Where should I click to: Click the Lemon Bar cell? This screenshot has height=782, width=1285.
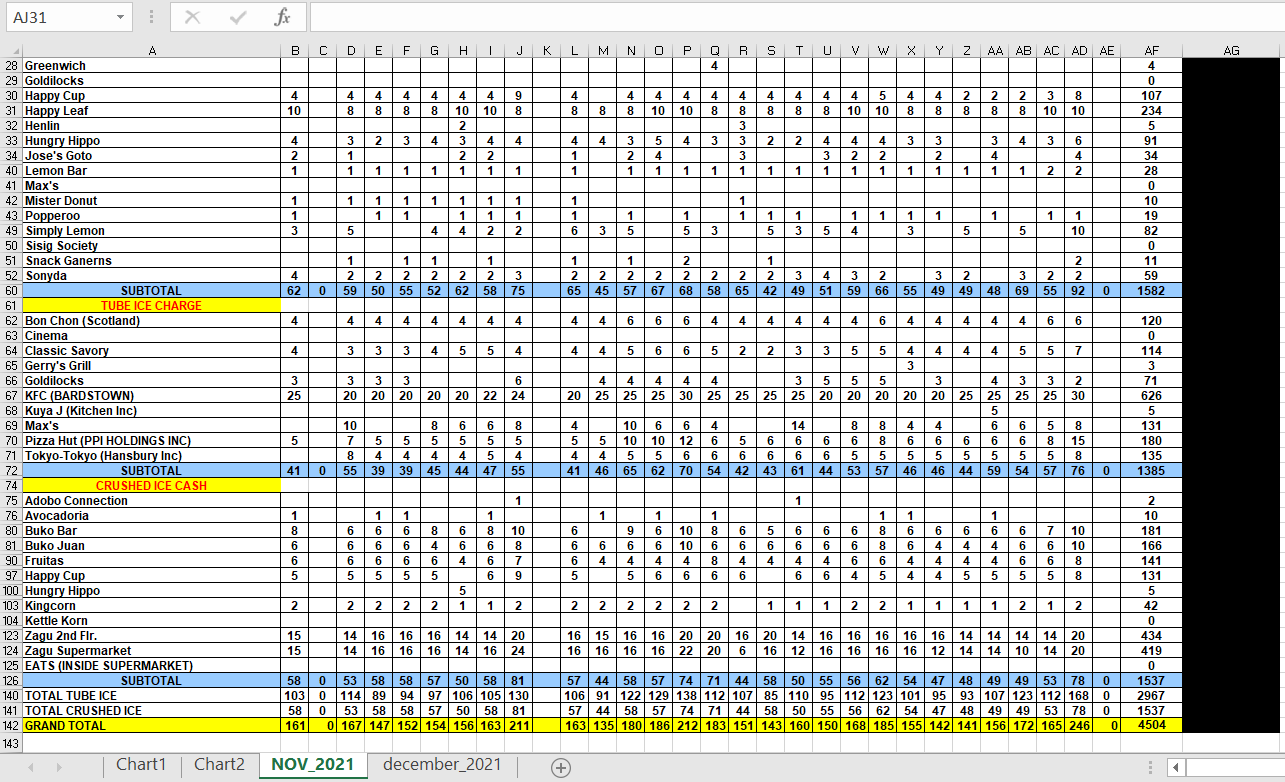pyautogui.click(x=151, y=171)
